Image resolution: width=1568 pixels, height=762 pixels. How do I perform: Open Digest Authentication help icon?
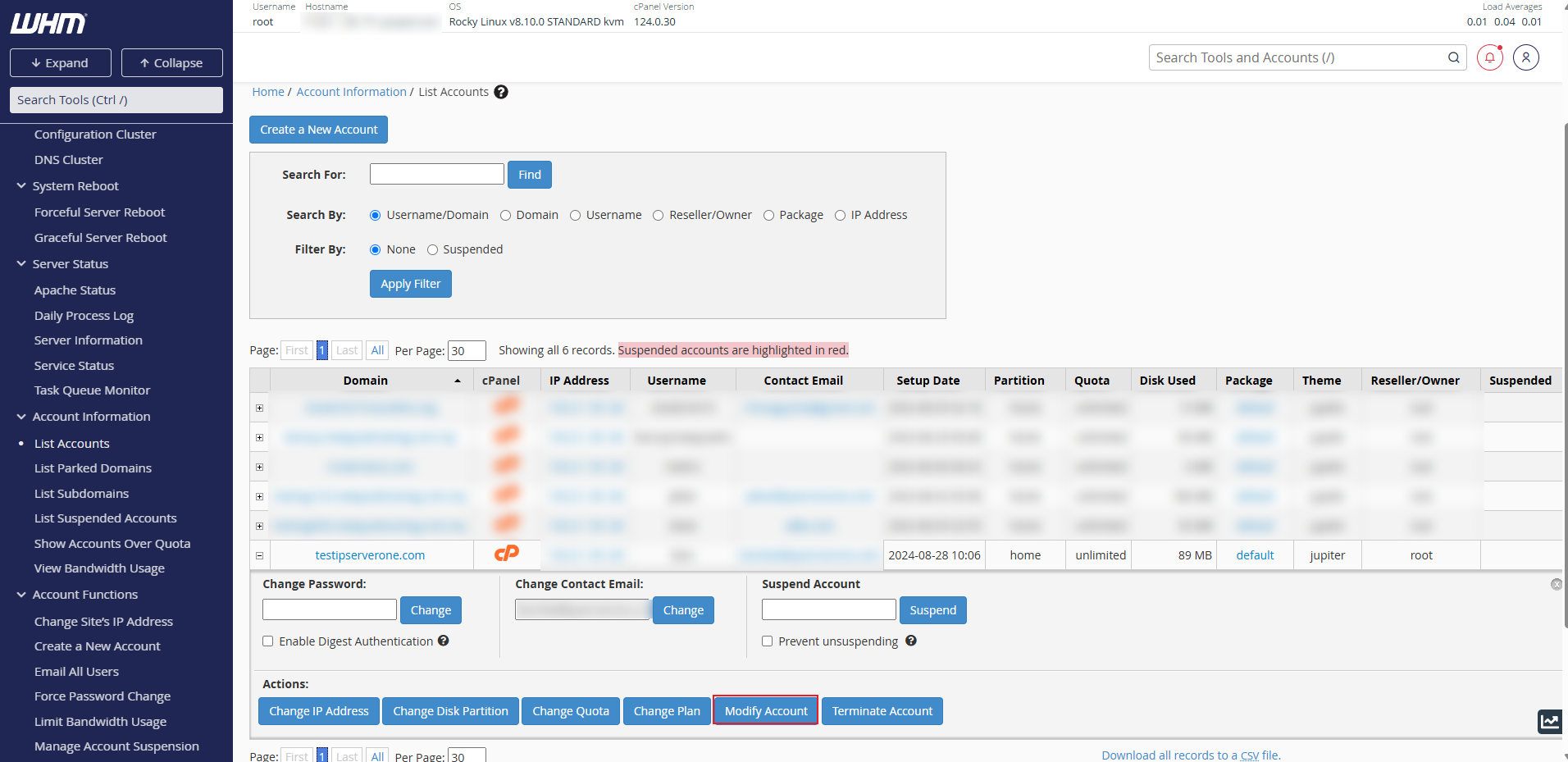click(x=444, y=641)
